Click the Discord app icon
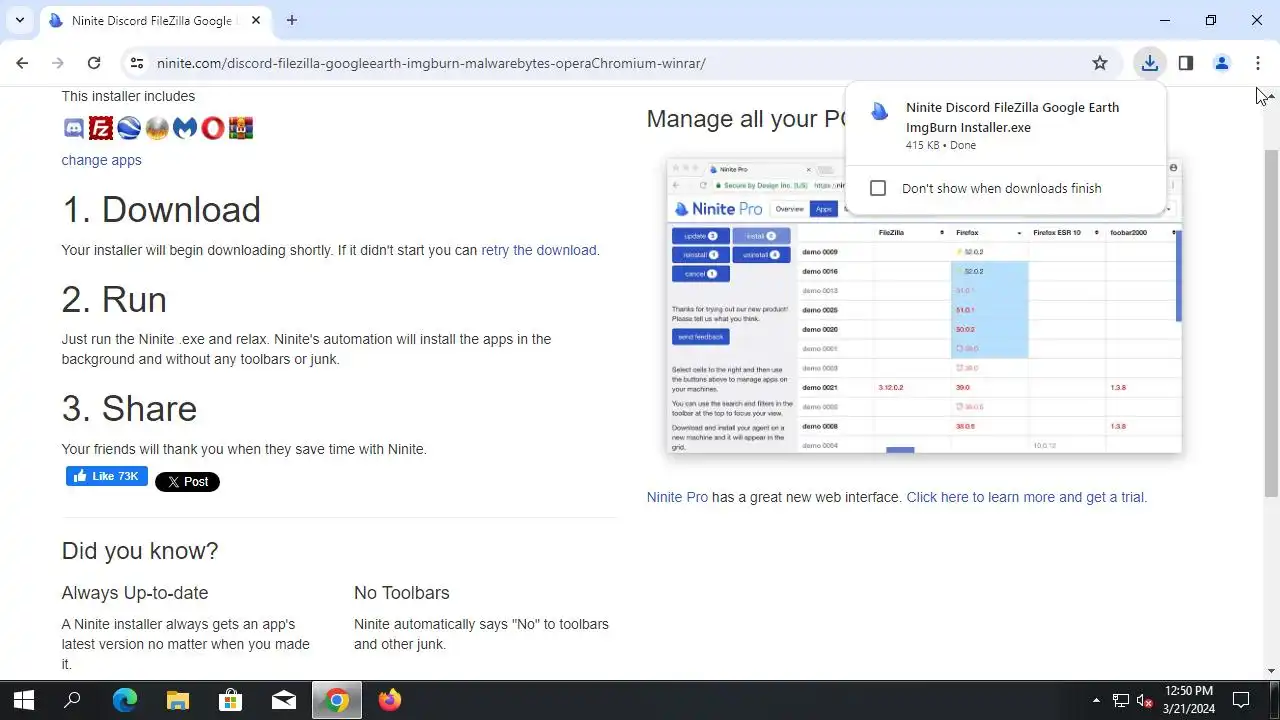 [x=73, y=128]
